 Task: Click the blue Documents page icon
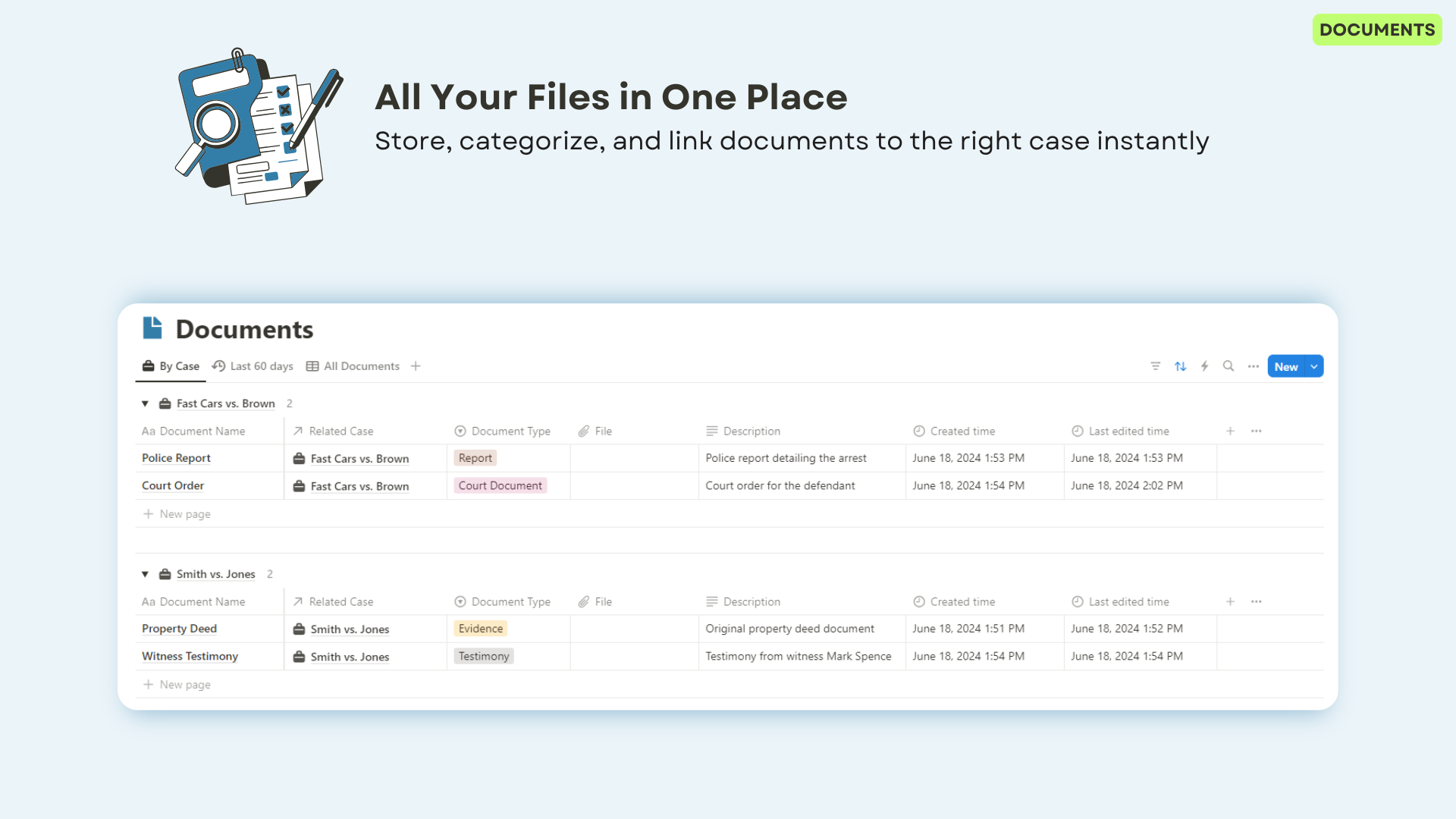click(x=152, y=328)
